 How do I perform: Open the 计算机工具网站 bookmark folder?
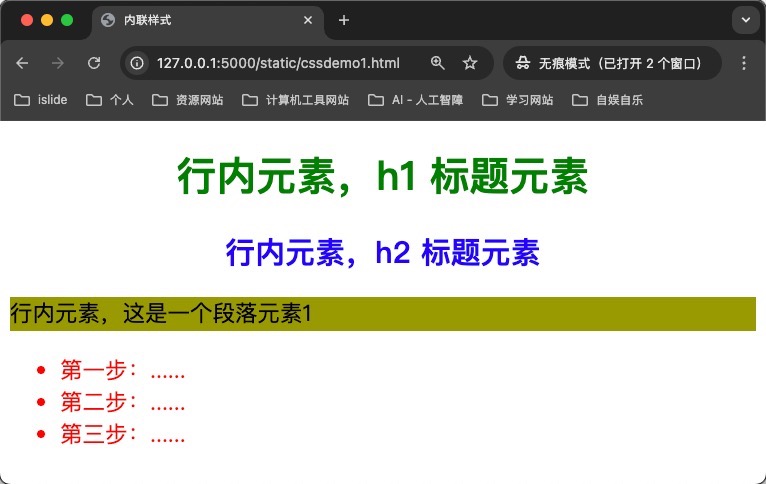(x=296, y=100)
